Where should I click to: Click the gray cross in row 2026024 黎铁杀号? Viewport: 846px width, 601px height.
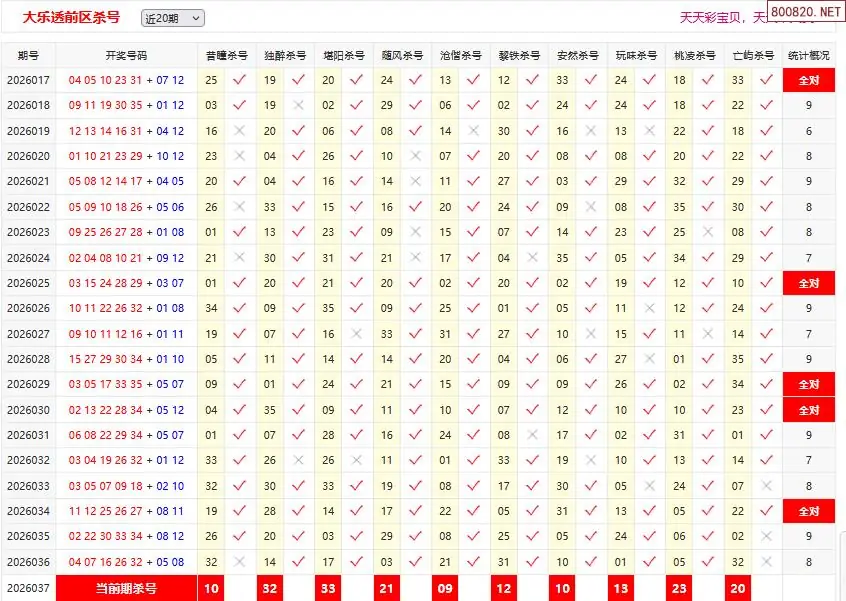(x=532, y=257)
